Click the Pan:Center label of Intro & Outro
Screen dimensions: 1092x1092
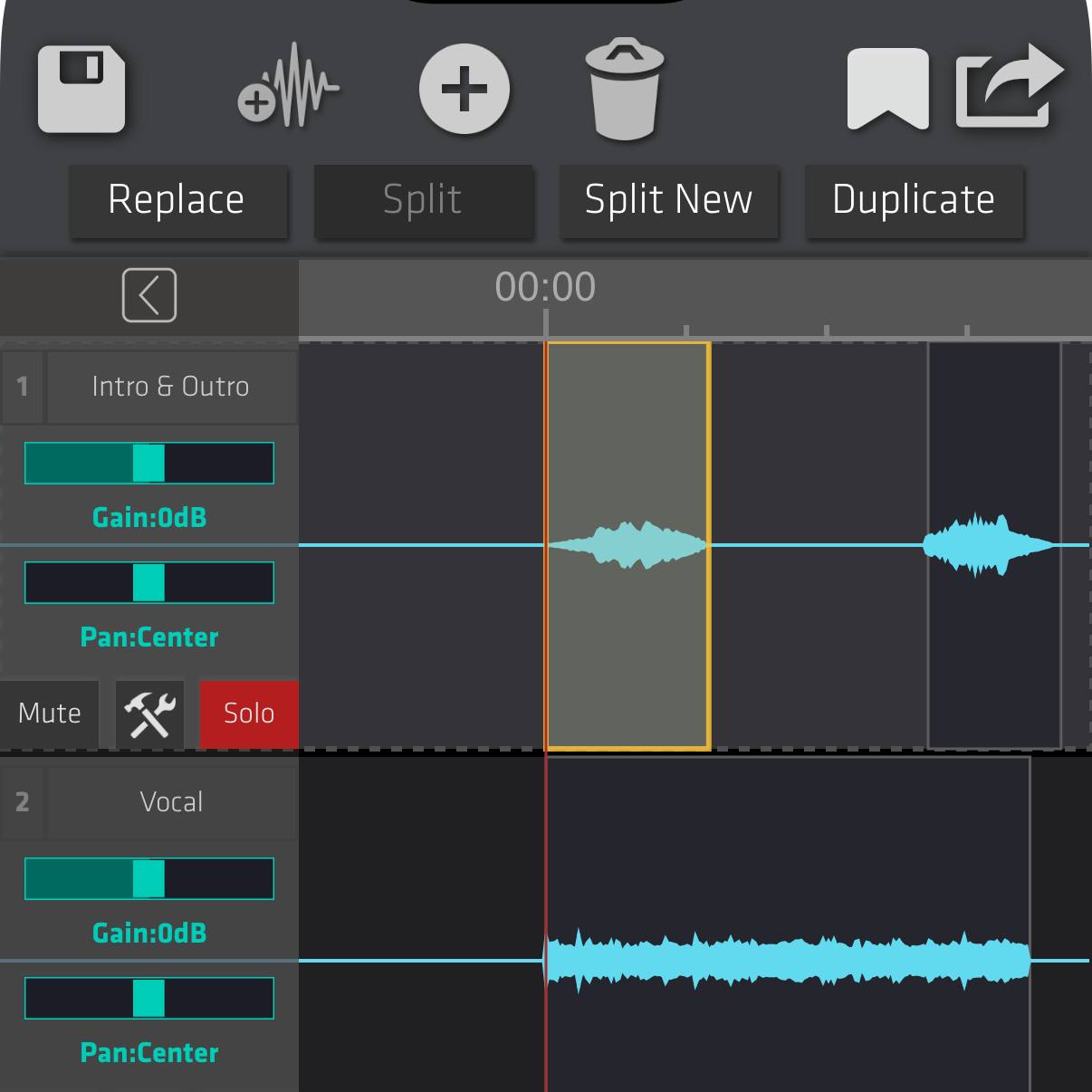click(149, 637)
